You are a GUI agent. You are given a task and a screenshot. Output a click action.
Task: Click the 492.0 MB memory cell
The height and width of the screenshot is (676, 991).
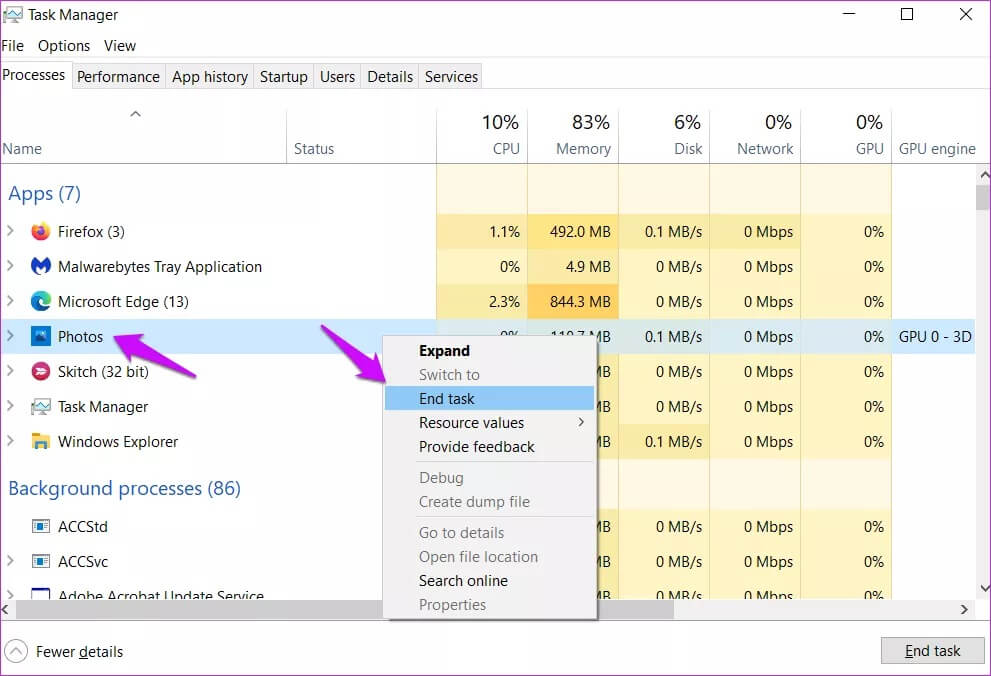573,232
